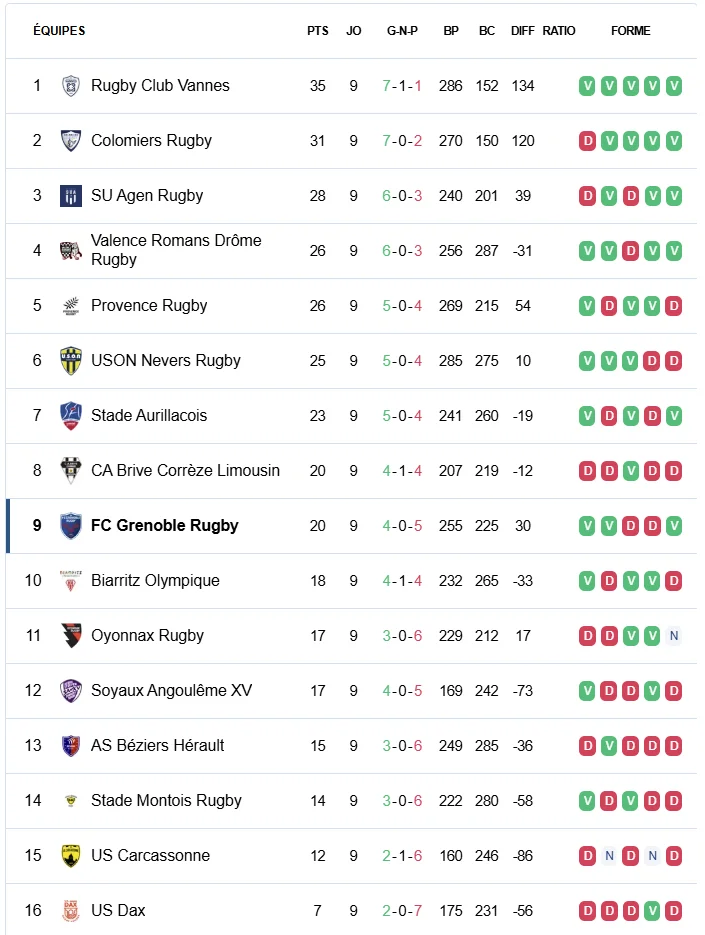
Task: Open the Biarritz Olympique team page
Action: 155,581
